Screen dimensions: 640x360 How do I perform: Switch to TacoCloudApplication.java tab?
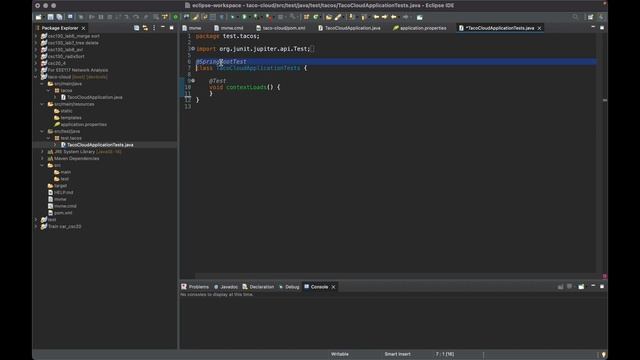(x=349, y=28)
